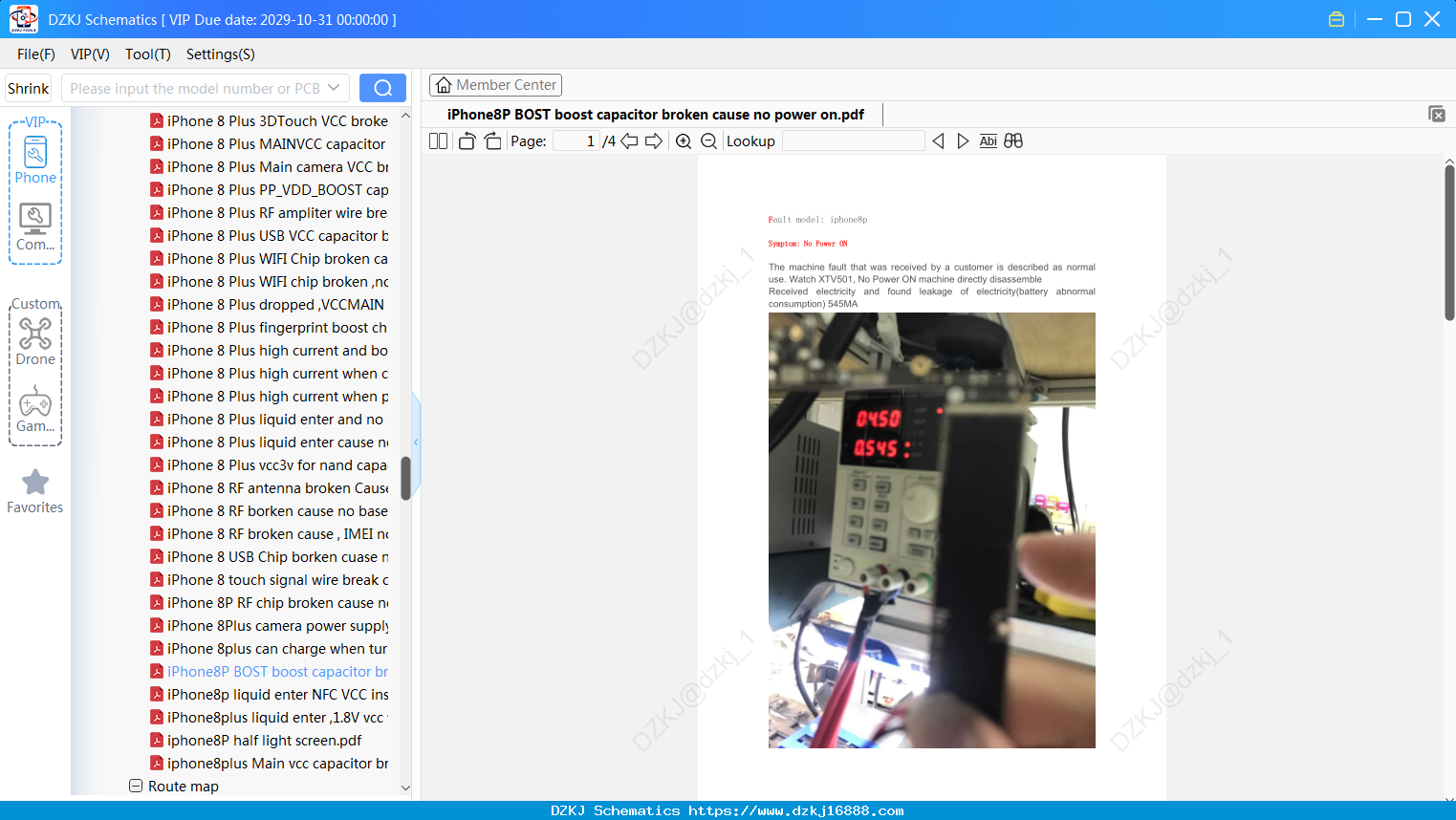Open the Settings(S) menu

coord(221,54)
